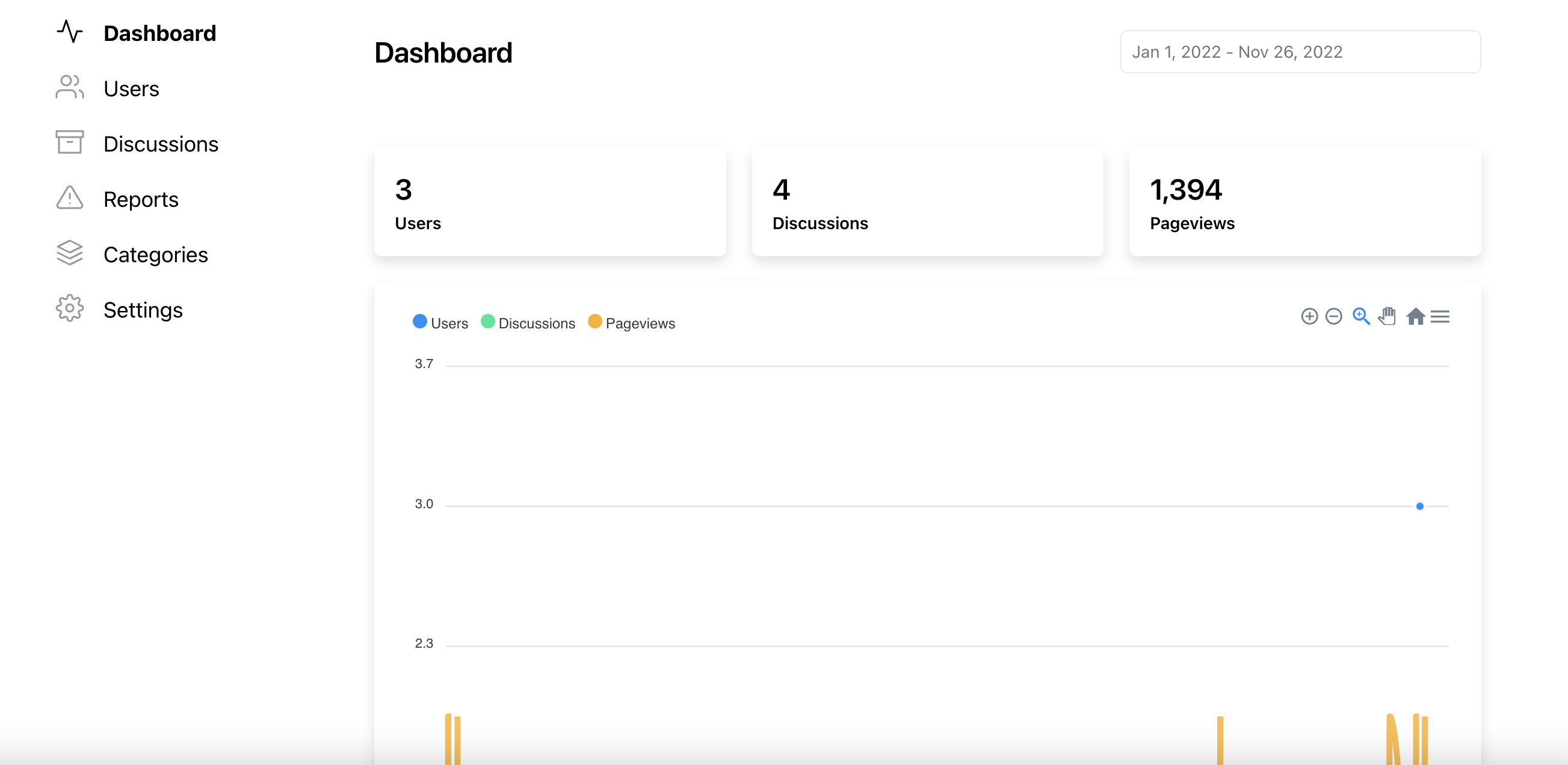Click the blue data point on chart
The height and width of the screenshot is (765, 1568).
coord(1419,506)
